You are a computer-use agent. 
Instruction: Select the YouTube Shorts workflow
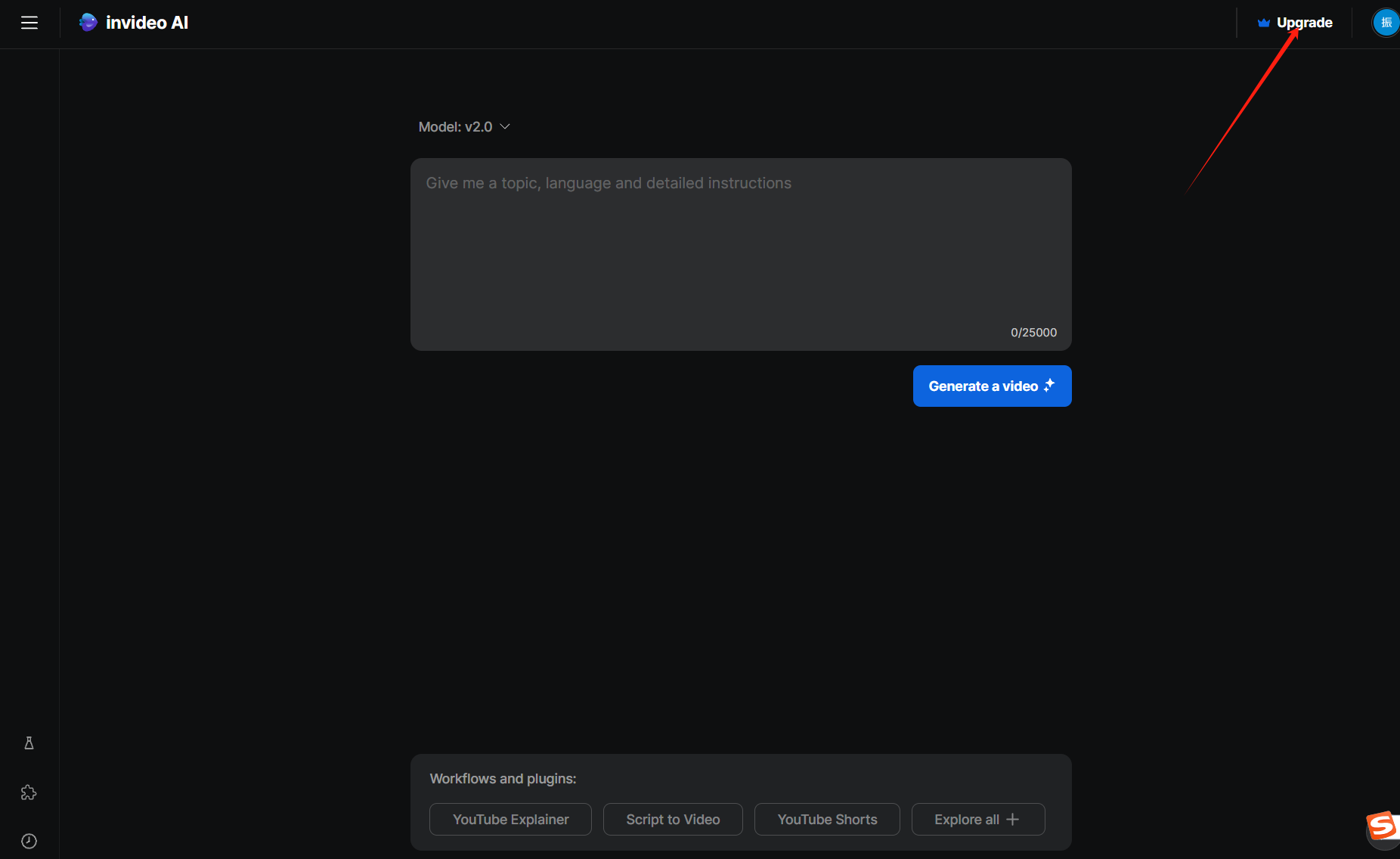pyautogui.click(x=827, y=820)
